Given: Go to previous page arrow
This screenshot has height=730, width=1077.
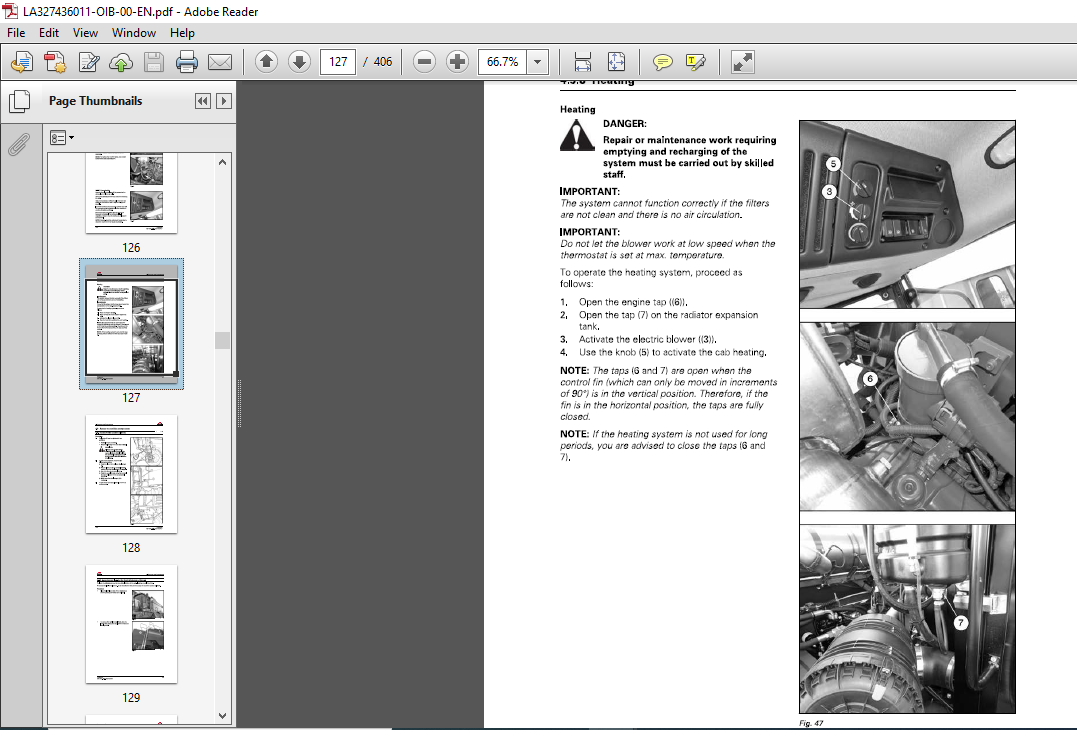Looking at the screenshot, I should tap(267, 62).
